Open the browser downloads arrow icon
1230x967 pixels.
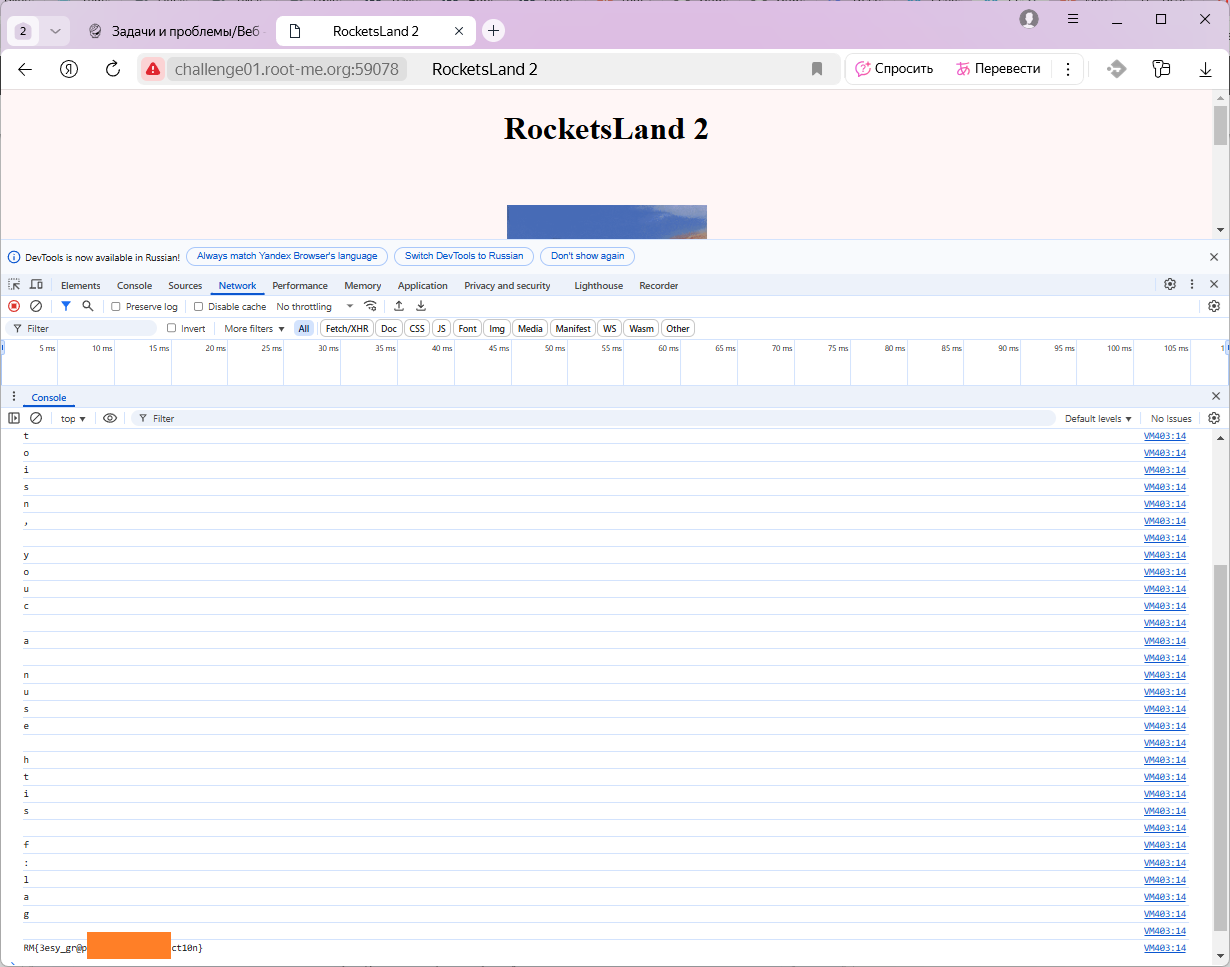click(1206, 69)
